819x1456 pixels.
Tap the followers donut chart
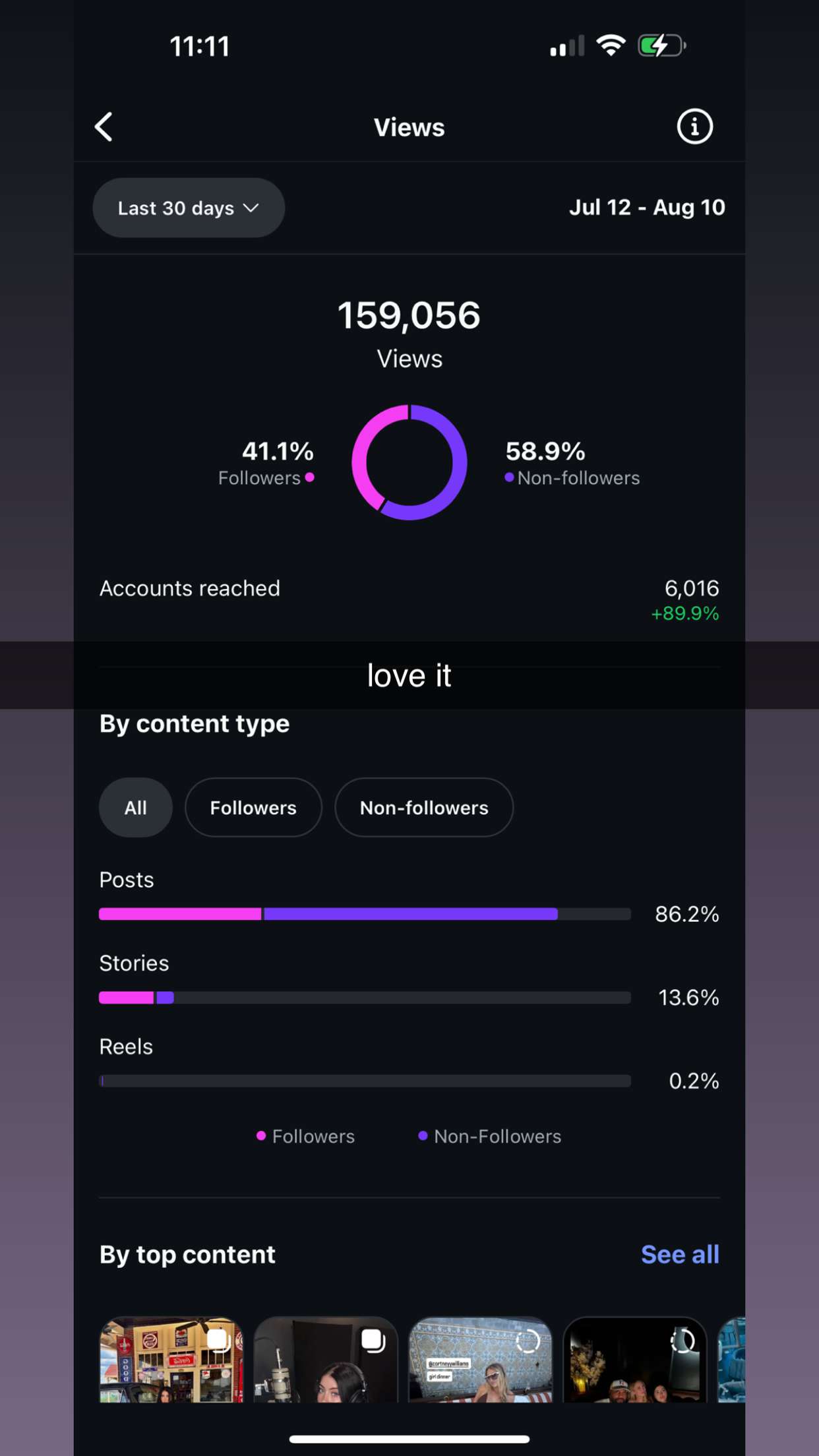[409, 462]
